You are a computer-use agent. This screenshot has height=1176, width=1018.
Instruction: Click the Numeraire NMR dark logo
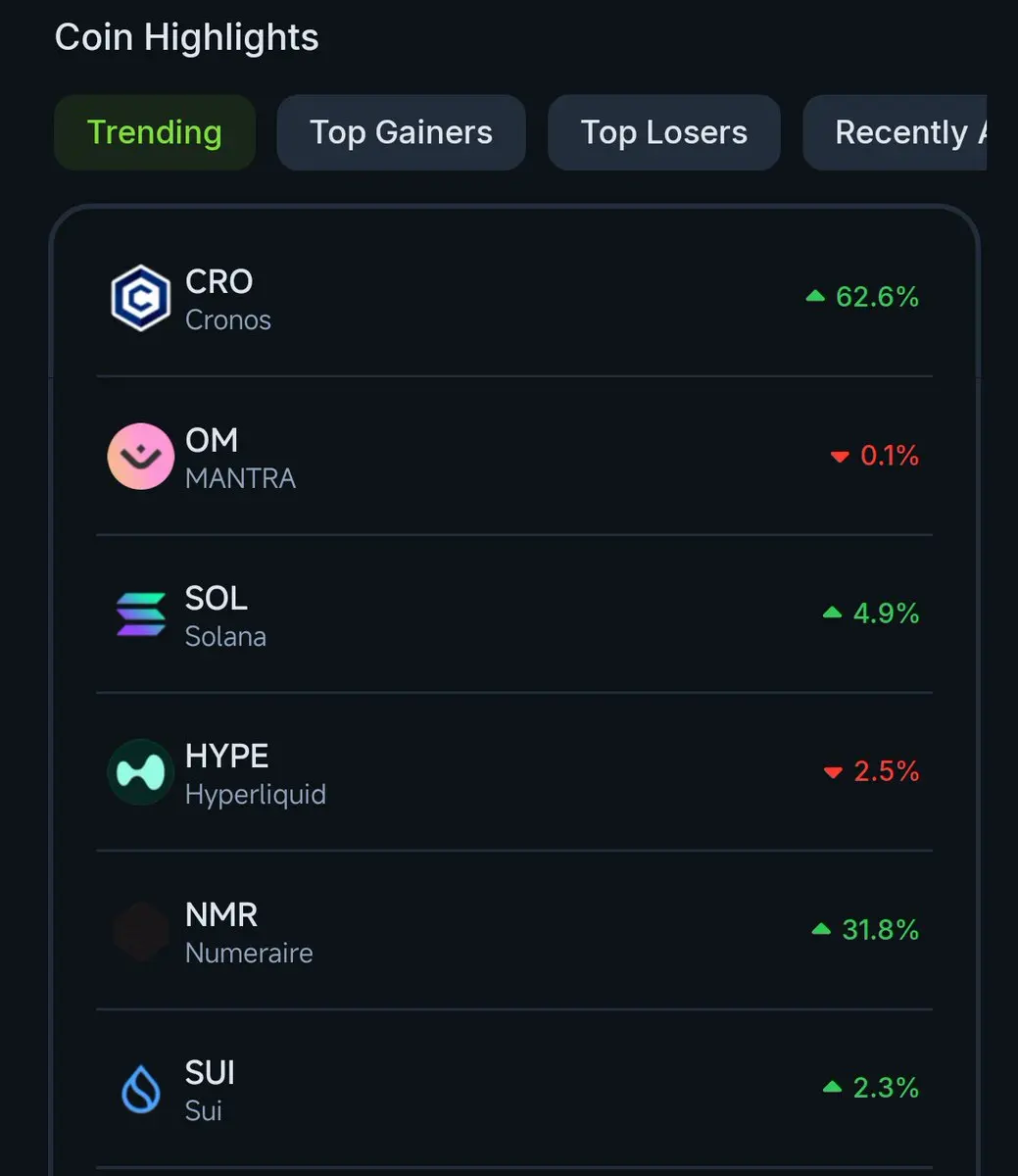coord(140,931)
